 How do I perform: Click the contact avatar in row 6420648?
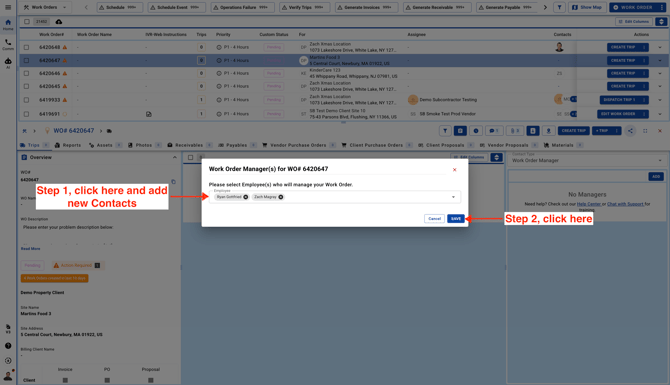pos(559,47)
